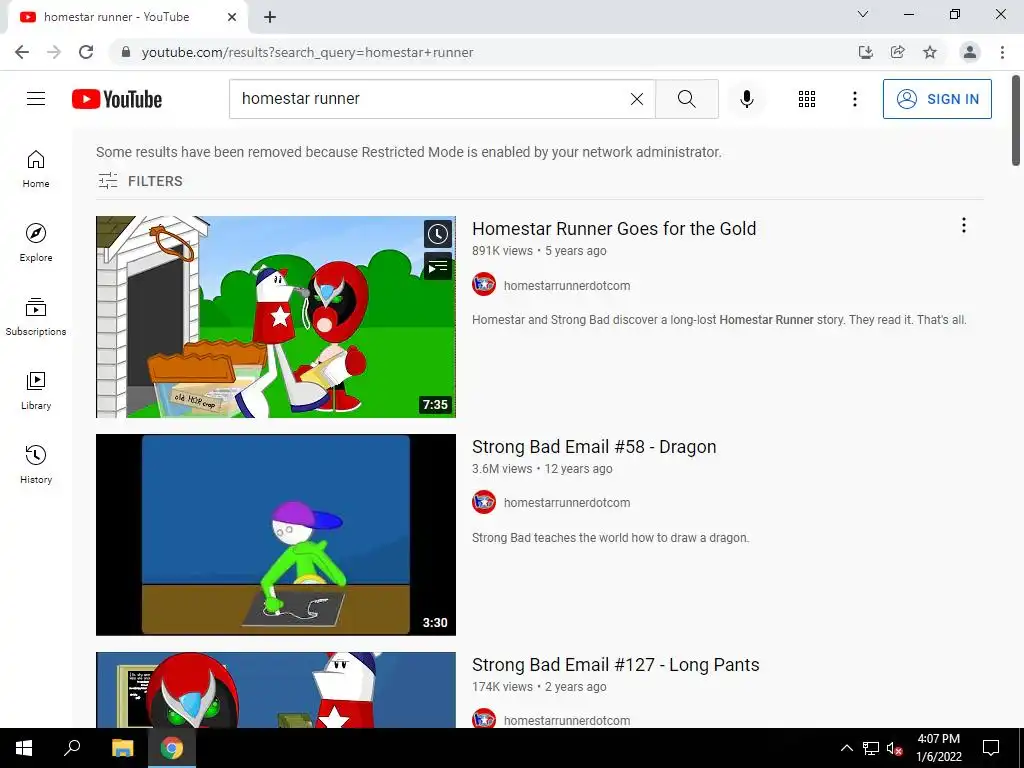The width and height of the screenshot is (1024, 768).
Task: Click channel avatar beside Long Pants video
Action: tap(484, 718)
